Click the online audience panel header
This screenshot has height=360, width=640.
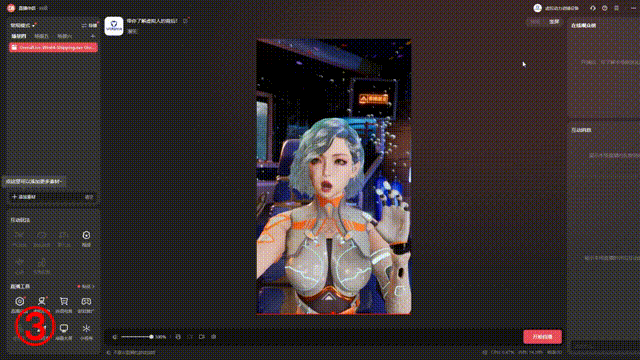[x=583, y=25]
